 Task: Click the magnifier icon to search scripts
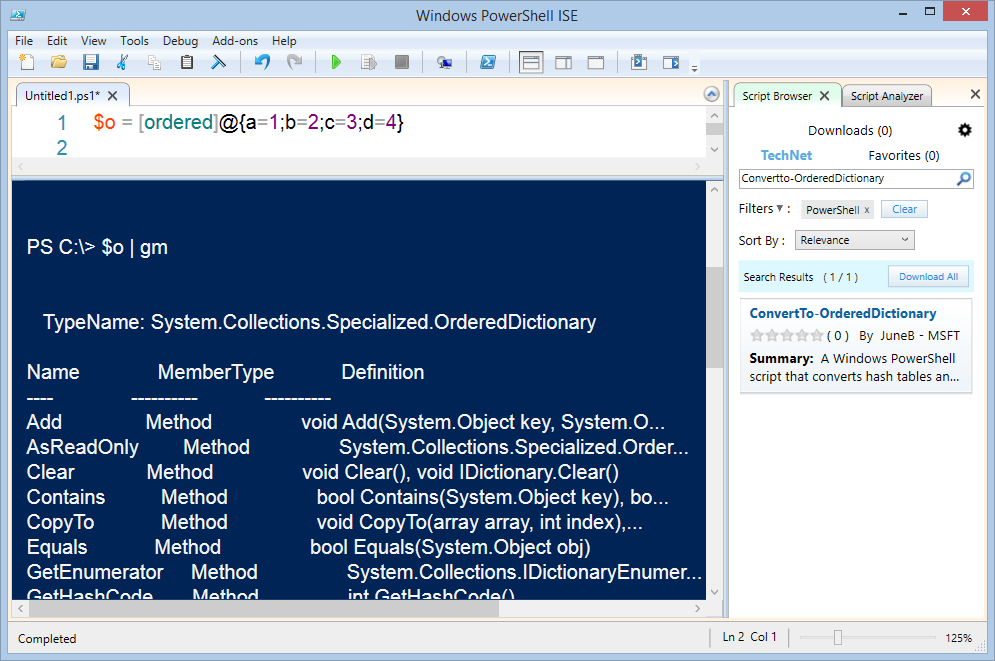point(963,179)
